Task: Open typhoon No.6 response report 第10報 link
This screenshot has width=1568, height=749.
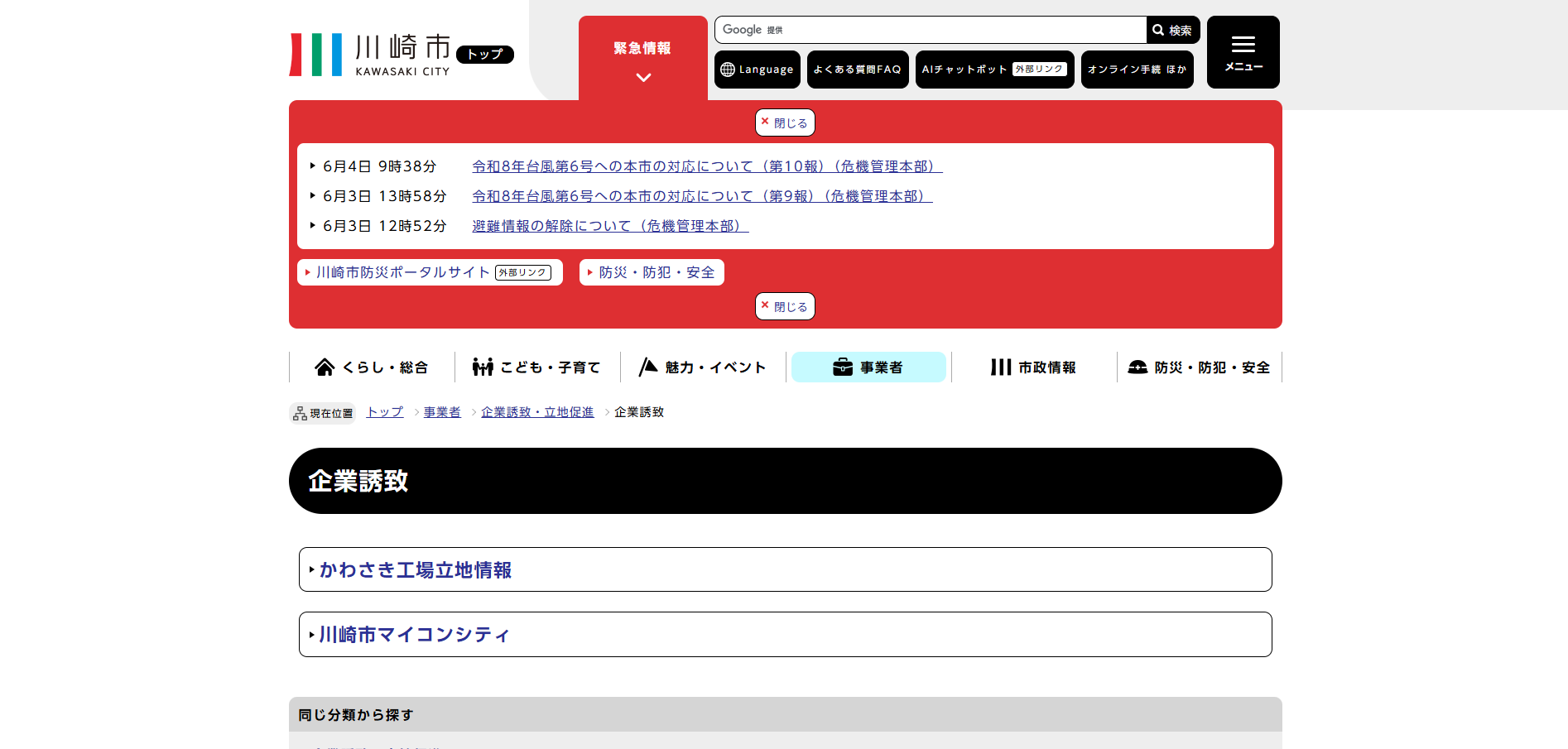Action: [707, 166]
